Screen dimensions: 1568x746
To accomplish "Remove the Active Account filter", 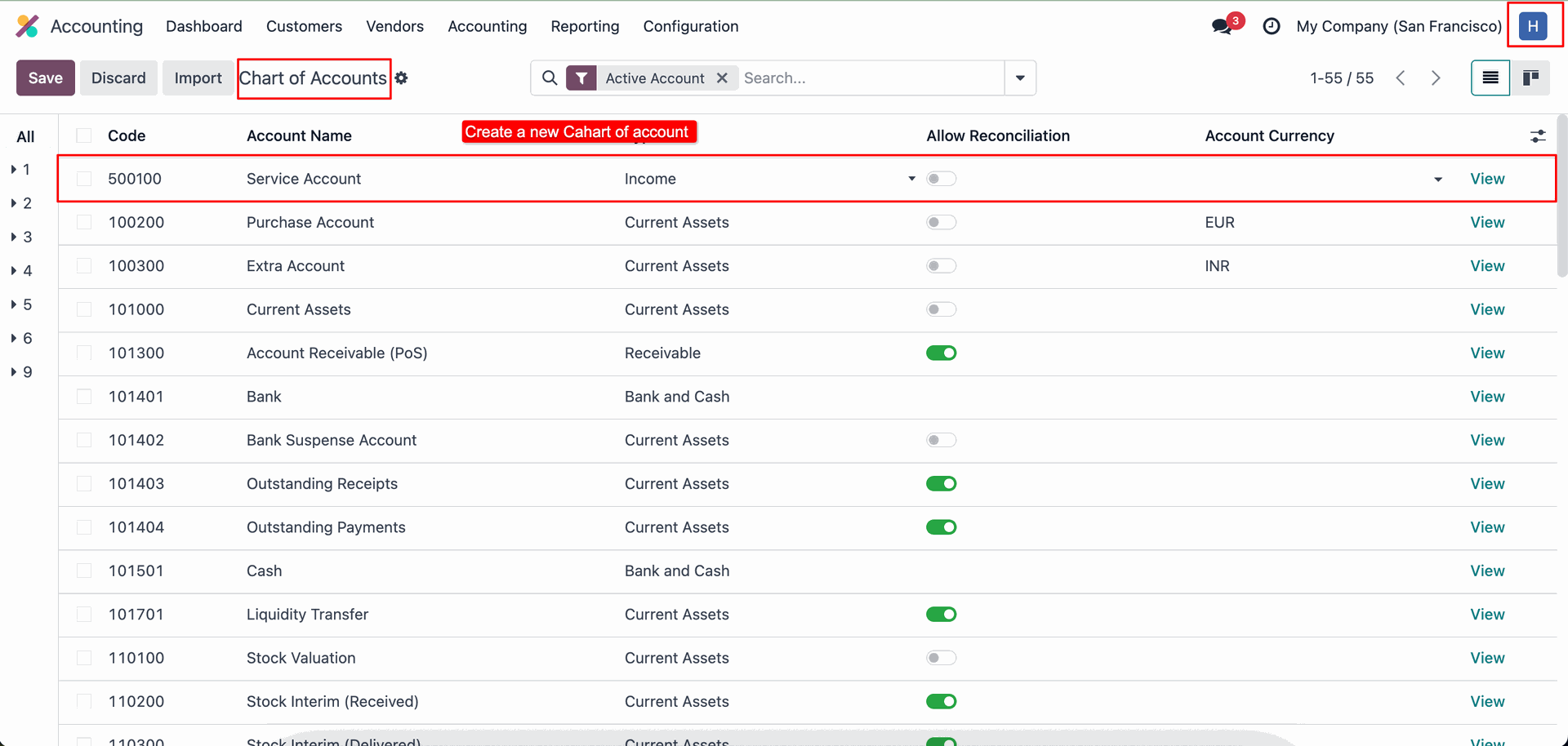I will click(722, 78).
